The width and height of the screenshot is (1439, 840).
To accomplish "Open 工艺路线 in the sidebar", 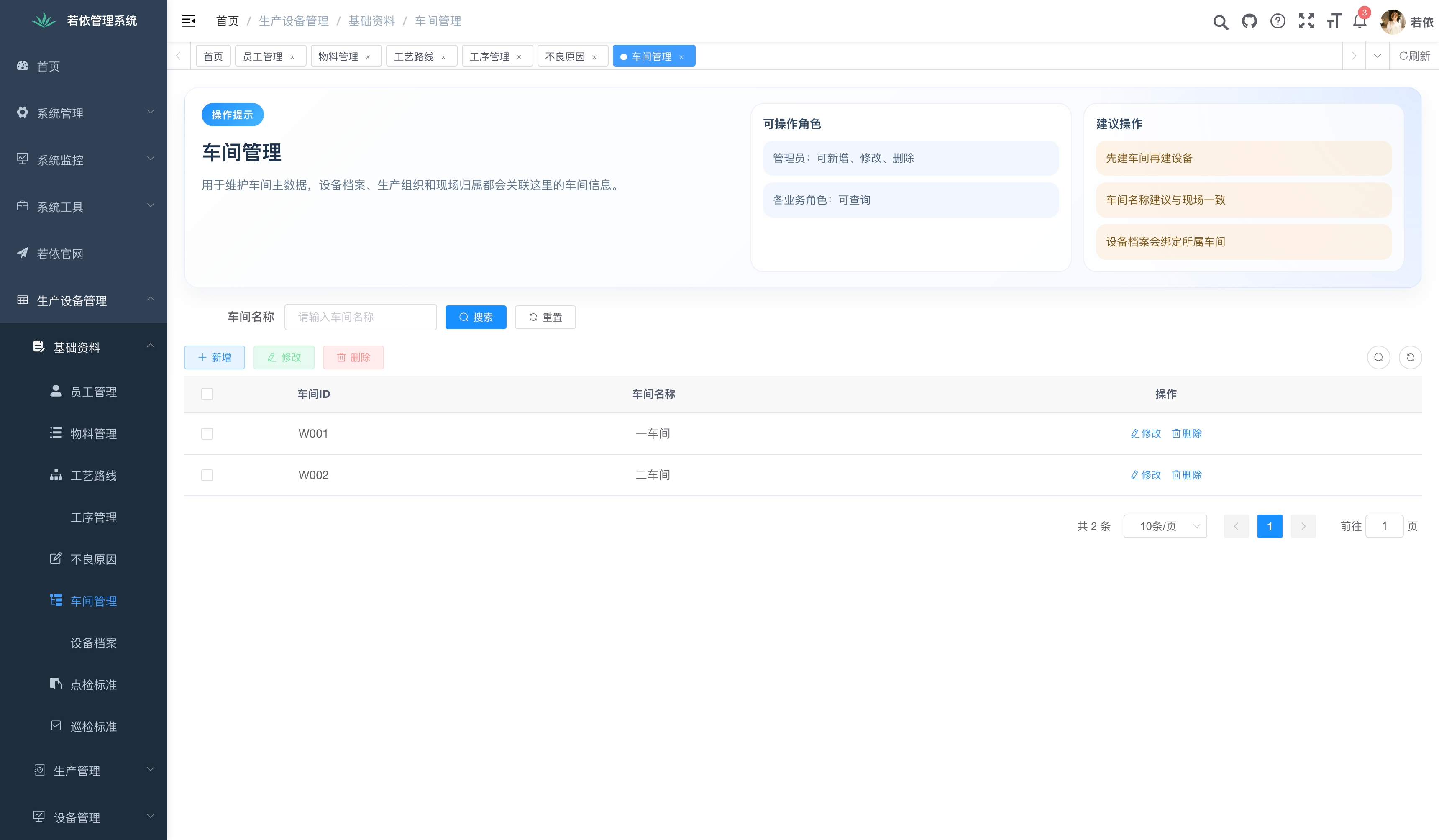I will pos(83,475).
